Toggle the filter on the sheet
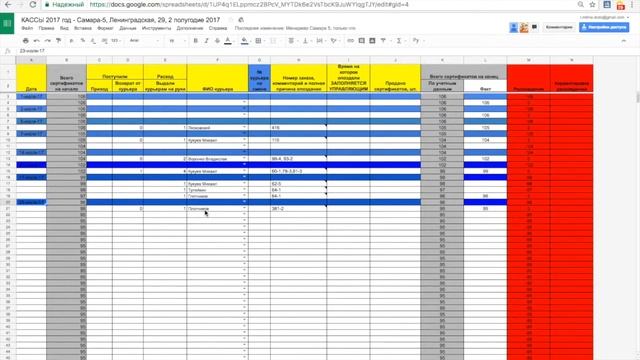 click(383, 41)
